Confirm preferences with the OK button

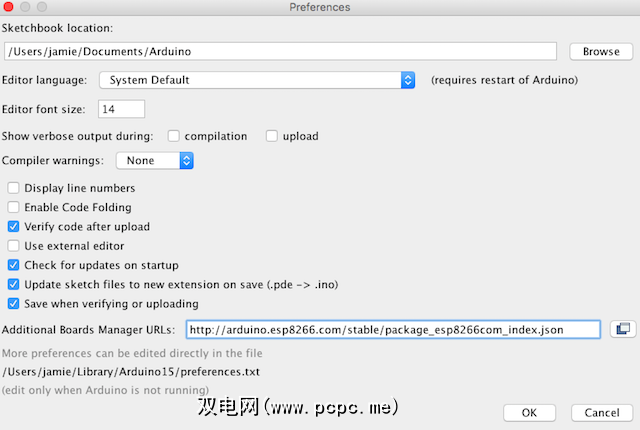(x=529, y=412)
